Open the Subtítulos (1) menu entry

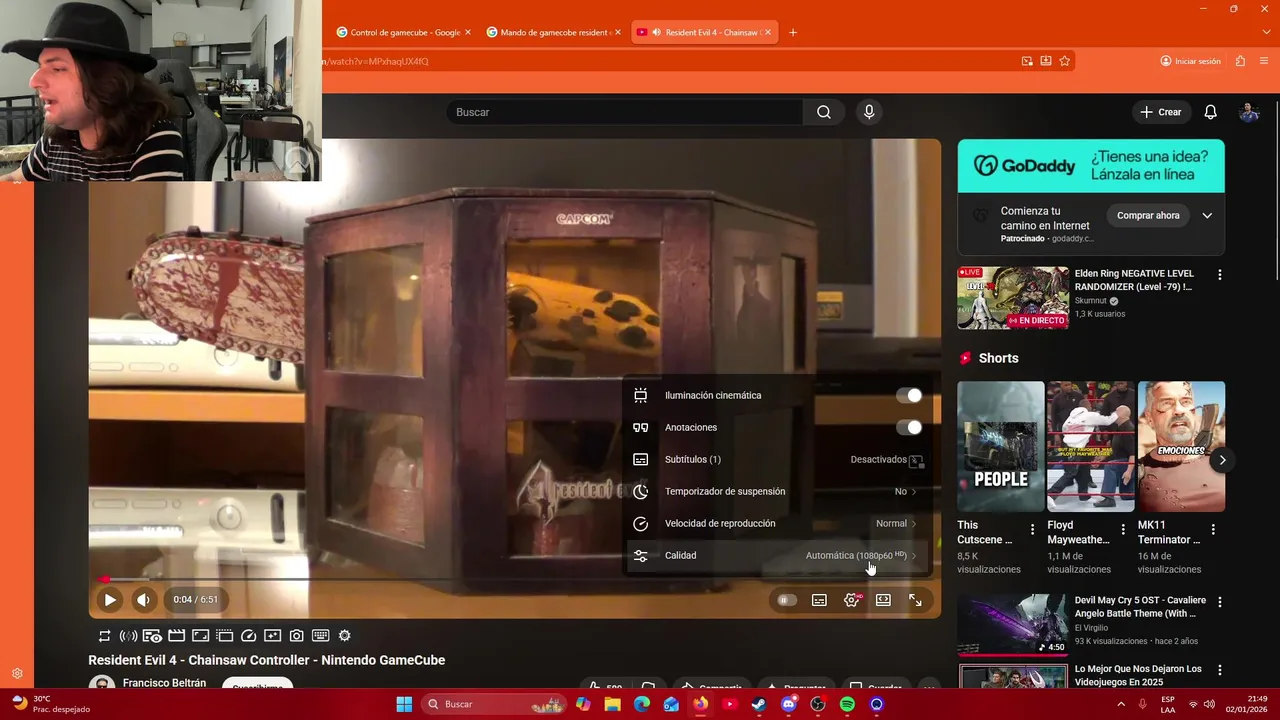(778, 459)
